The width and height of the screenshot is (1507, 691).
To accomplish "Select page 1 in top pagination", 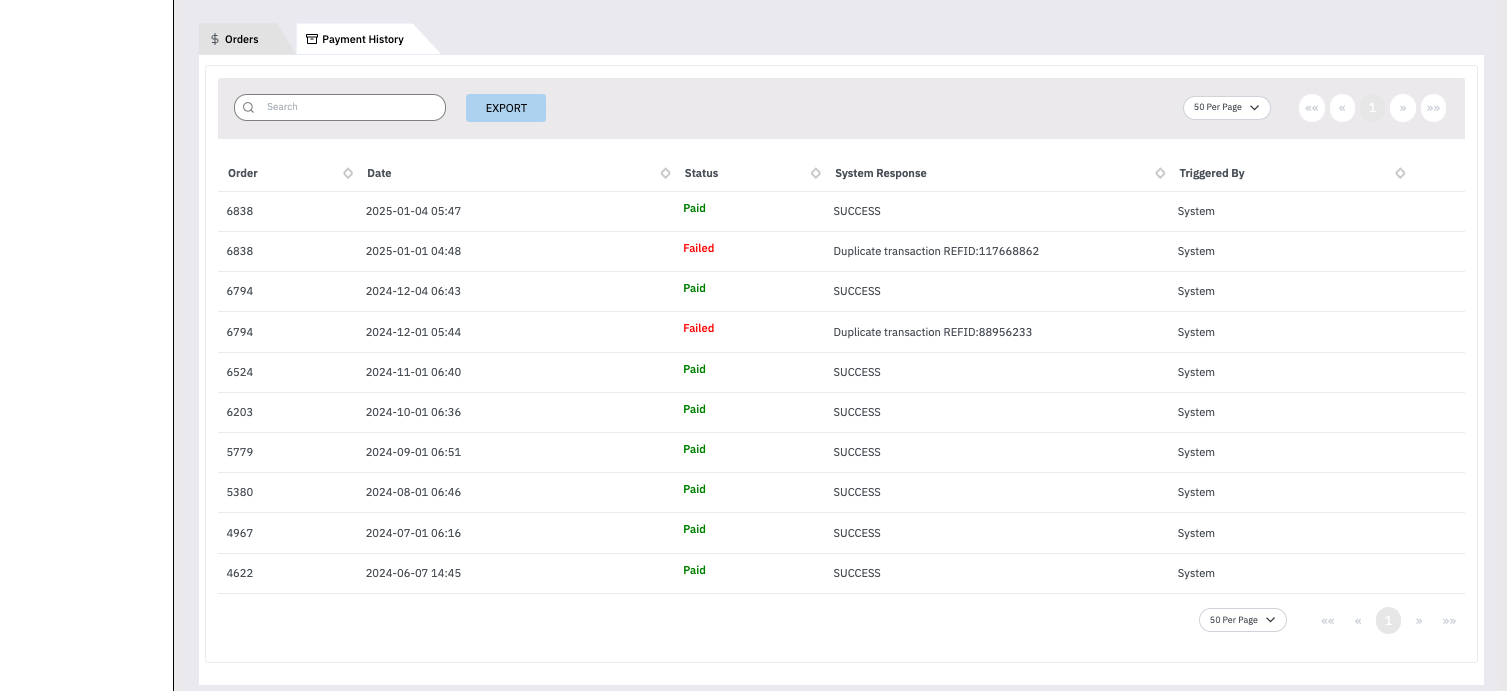I will point(1373,108).
